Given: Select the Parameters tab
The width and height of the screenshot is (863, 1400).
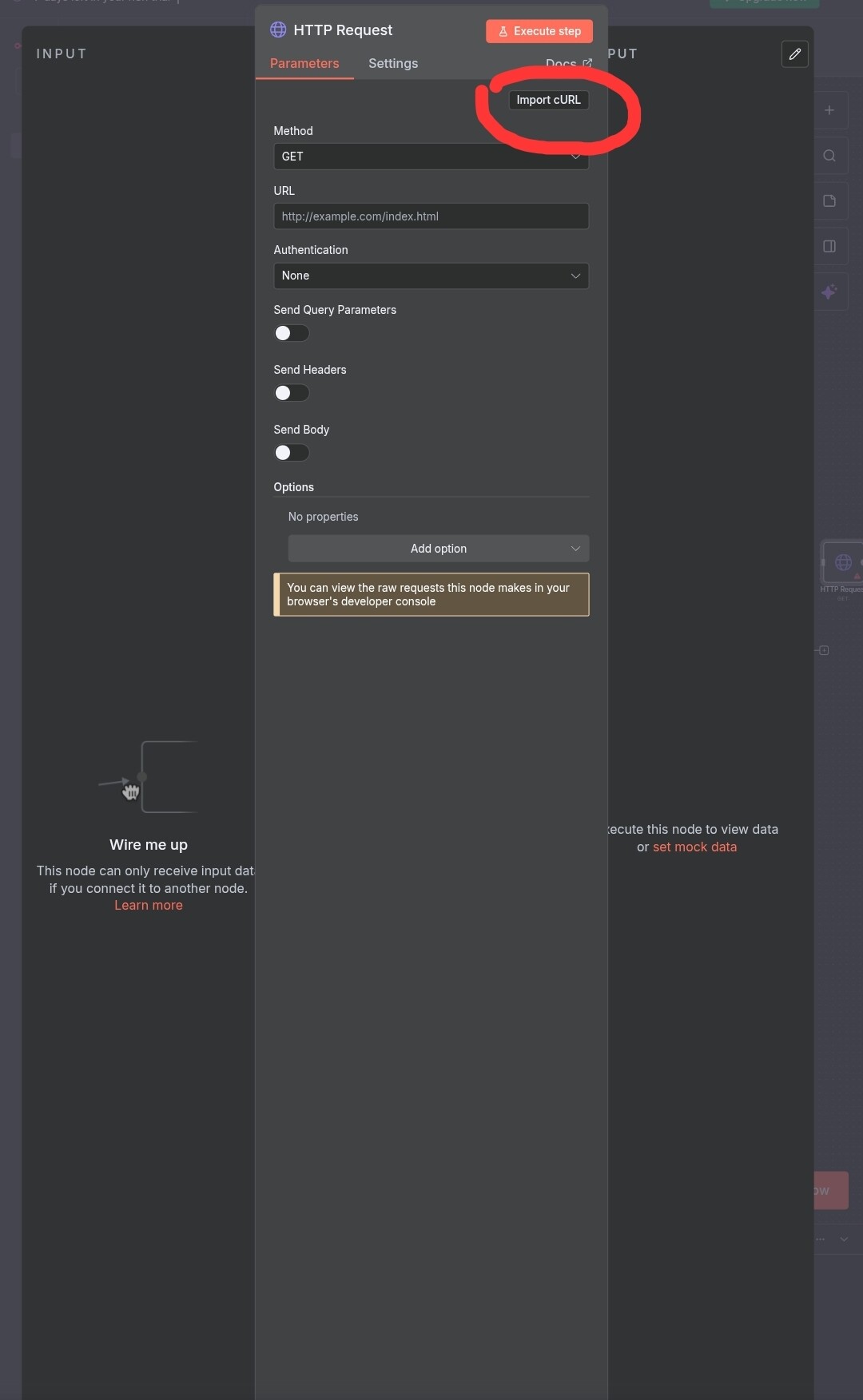Looking at the screenshot, I should click(304, 63).
